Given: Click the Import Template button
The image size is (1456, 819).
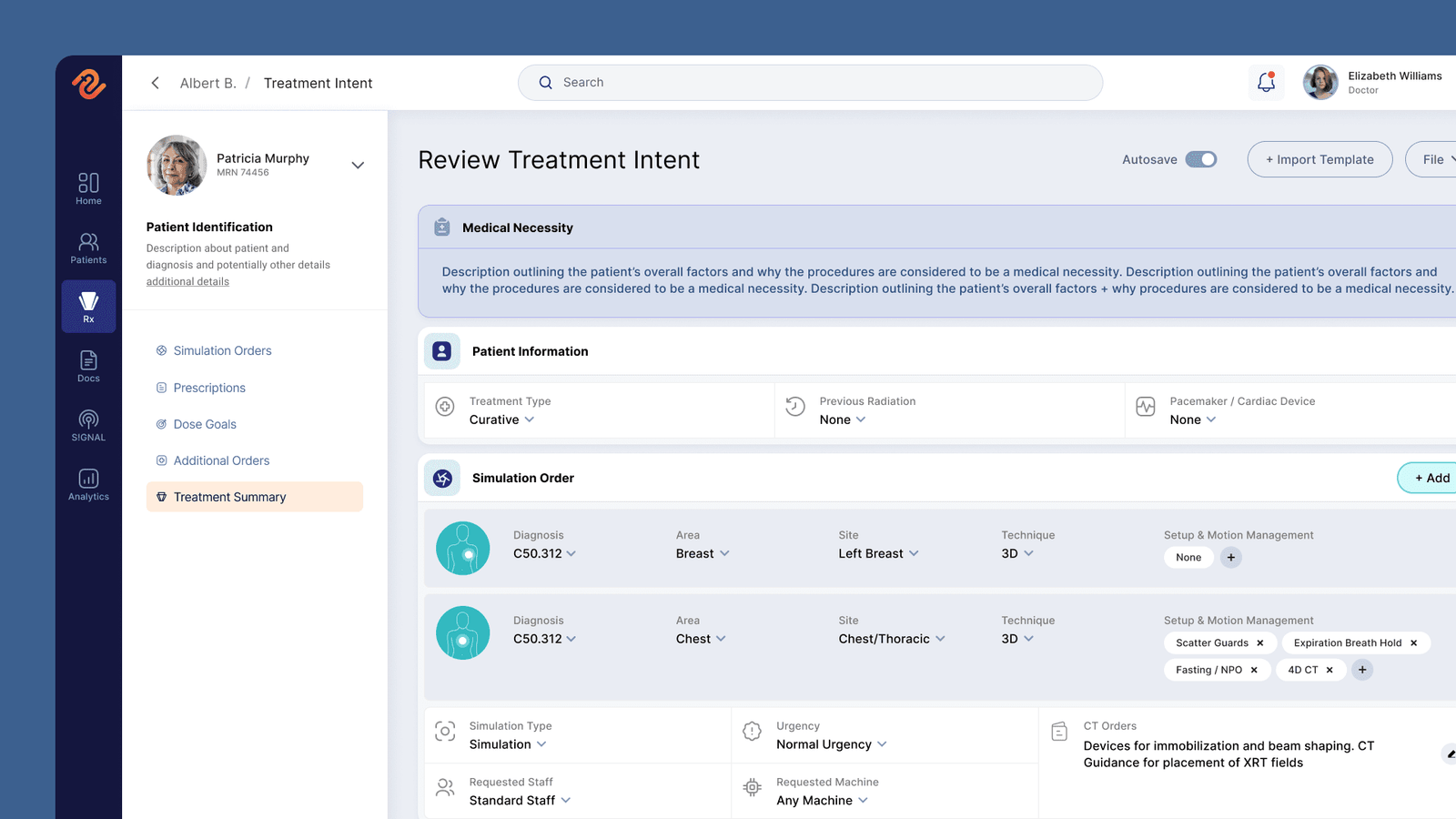Looking at the screenshot, I should (x=1319, y=159).
